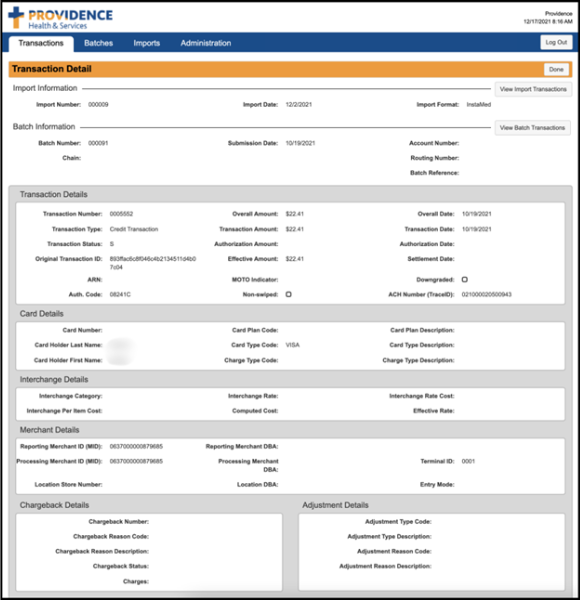Click the Transaction Detail heading
580x600 pixels.
[x=52, y=69]
